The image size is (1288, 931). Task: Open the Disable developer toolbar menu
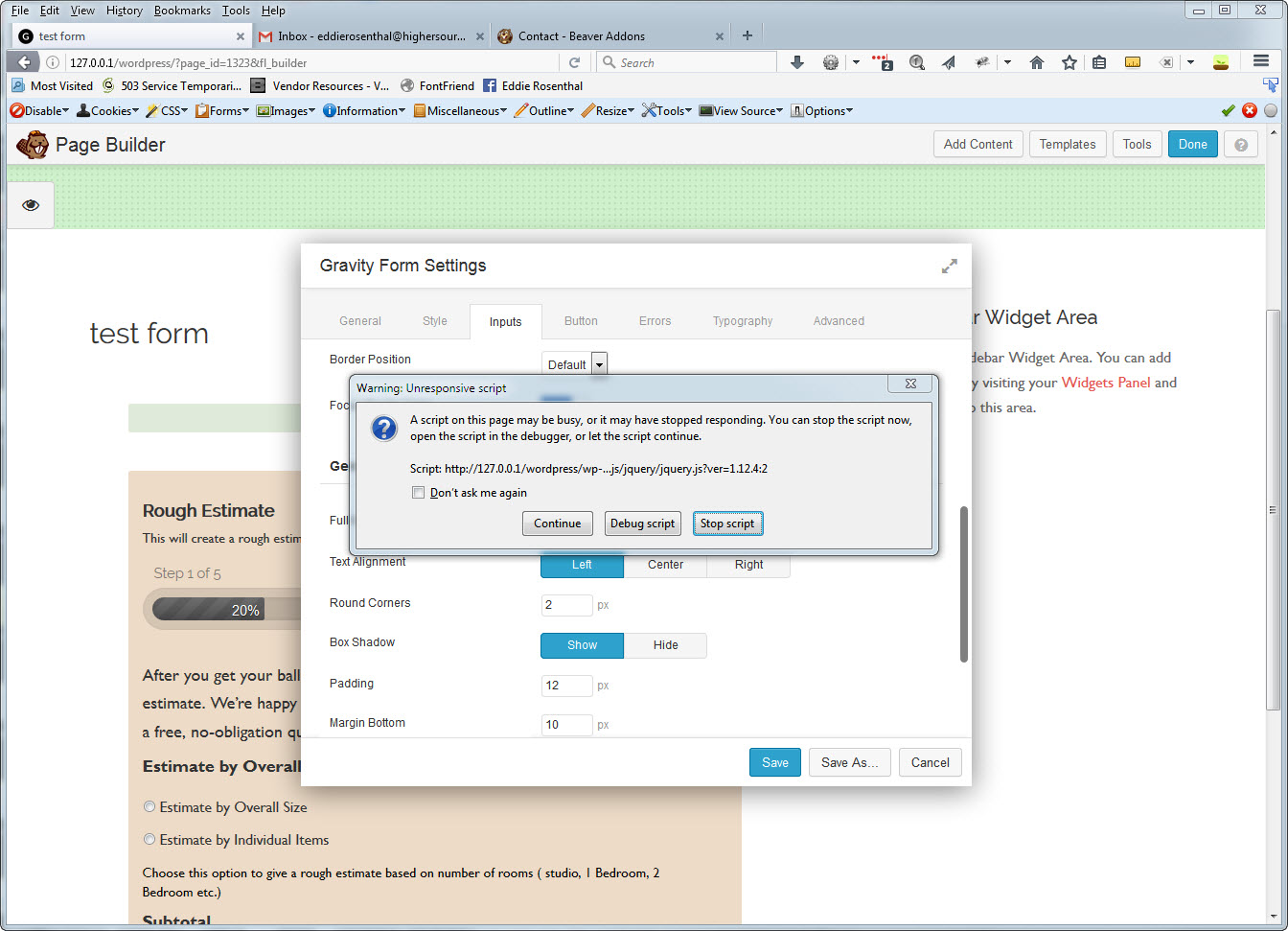click(x=39, y=110)
